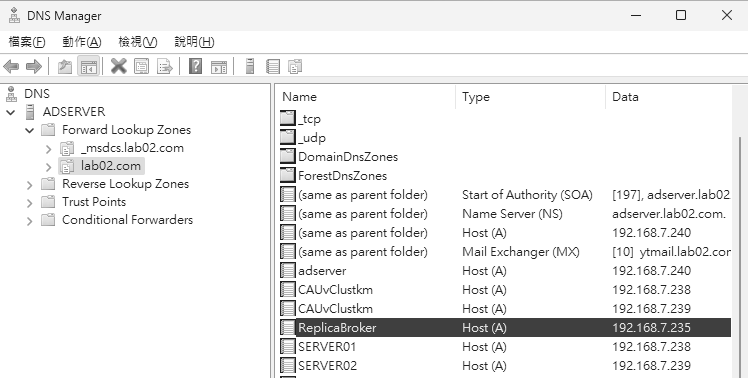Expand the Conditional Forwarders node
The height and width of the screenshot is (378, 748).
[30, 221]
